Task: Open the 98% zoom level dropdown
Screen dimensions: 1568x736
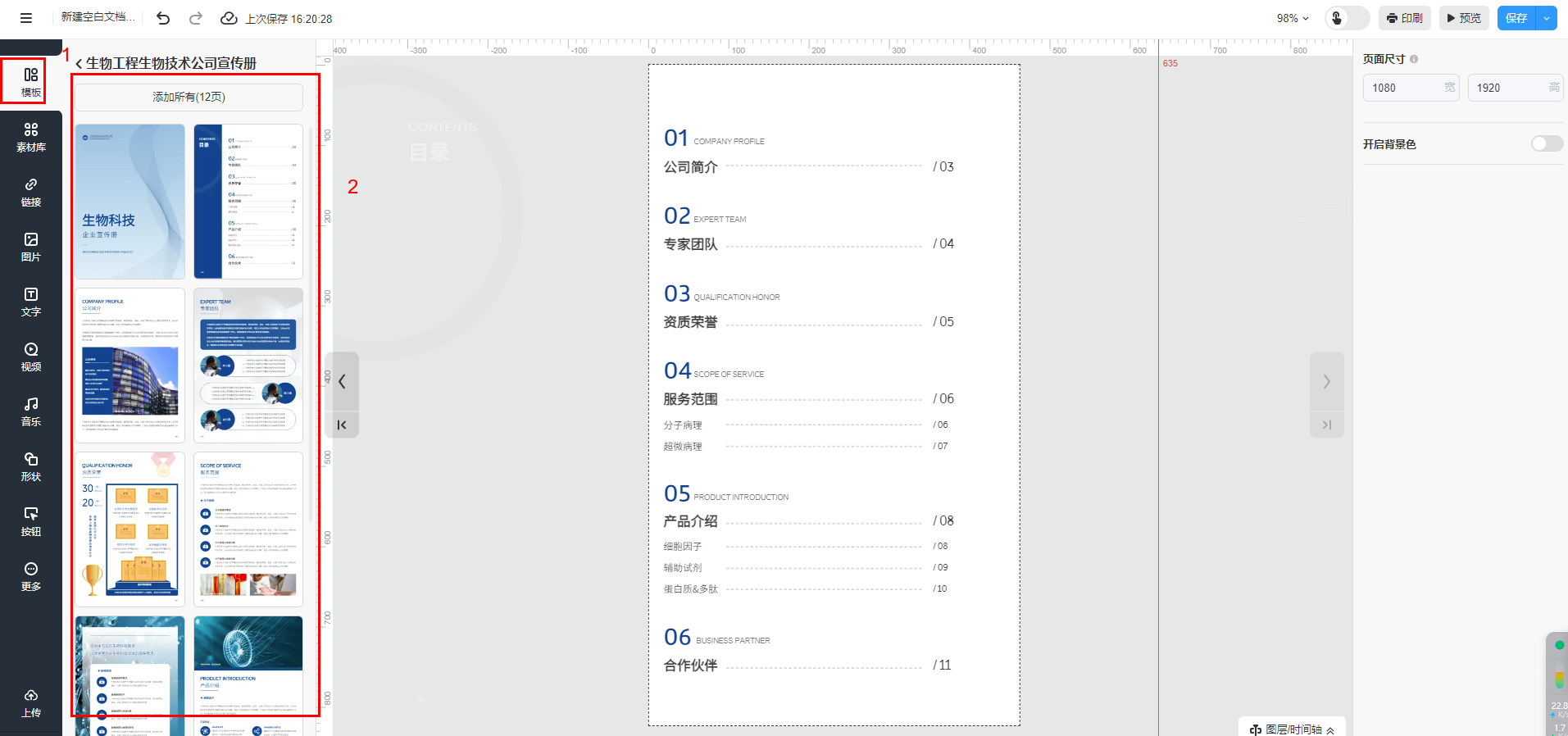Action: (x=1293, y=18)
